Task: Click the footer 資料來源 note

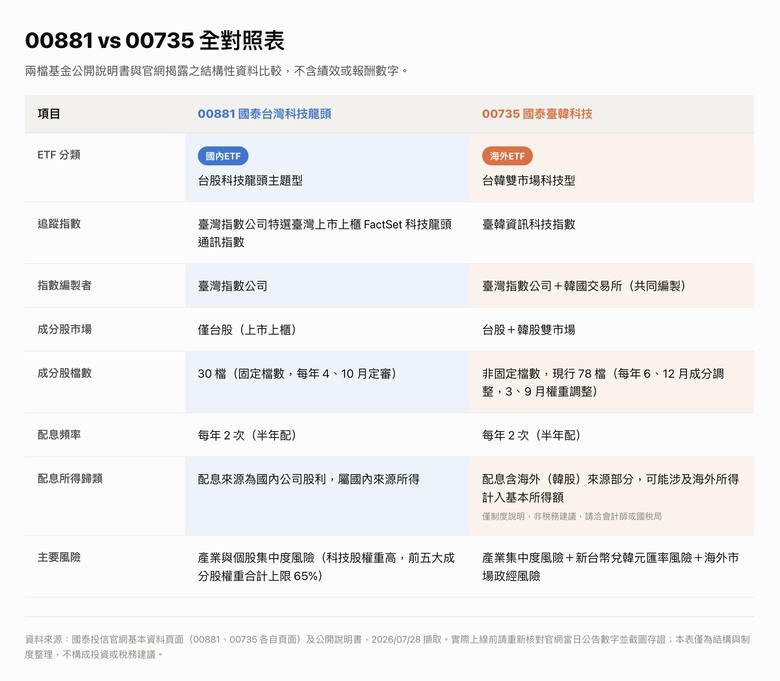Action: pyautogui.click(x=388, y=647)
